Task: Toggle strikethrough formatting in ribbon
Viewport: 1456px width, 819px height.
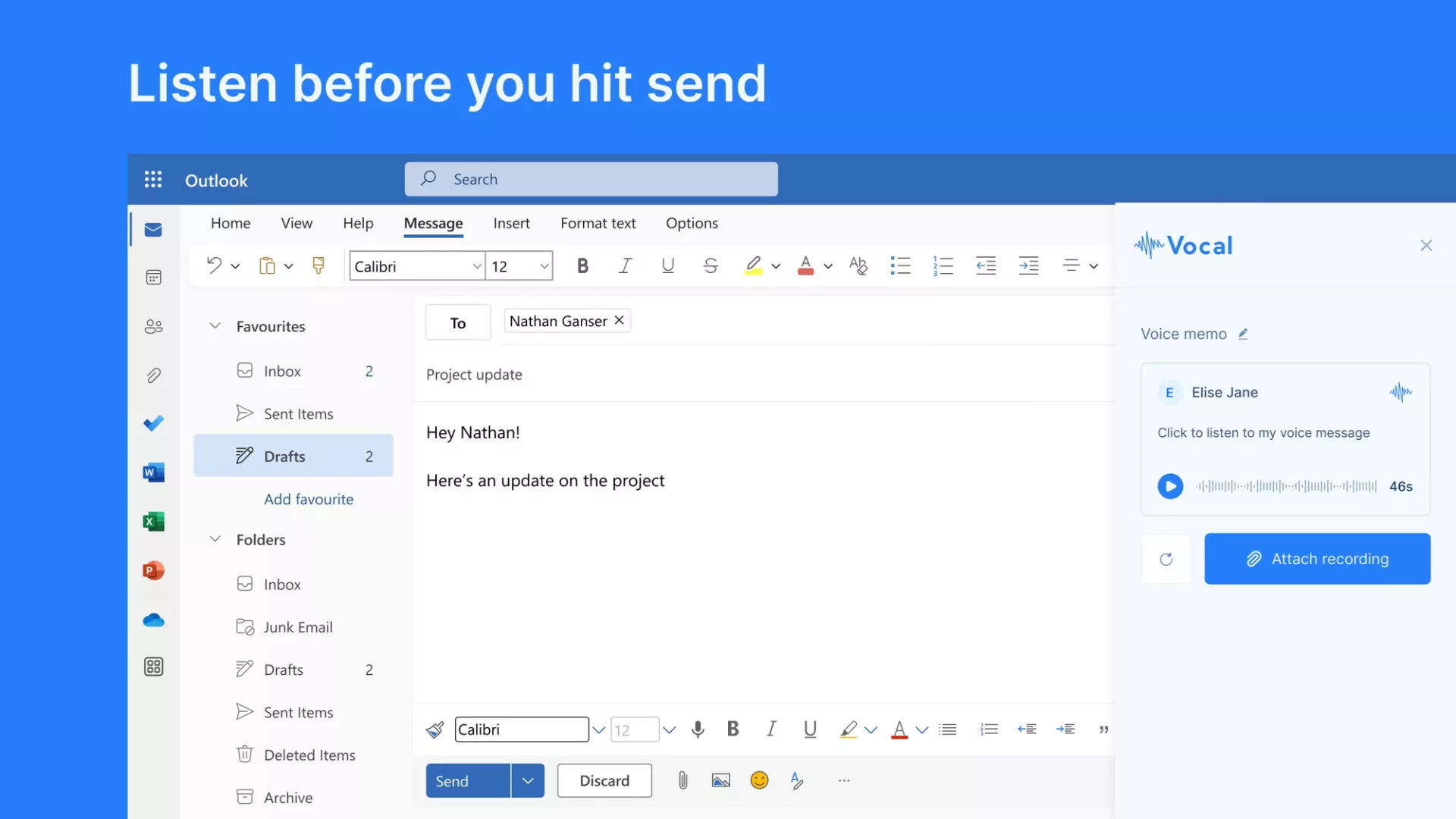Action: [710, 266]
